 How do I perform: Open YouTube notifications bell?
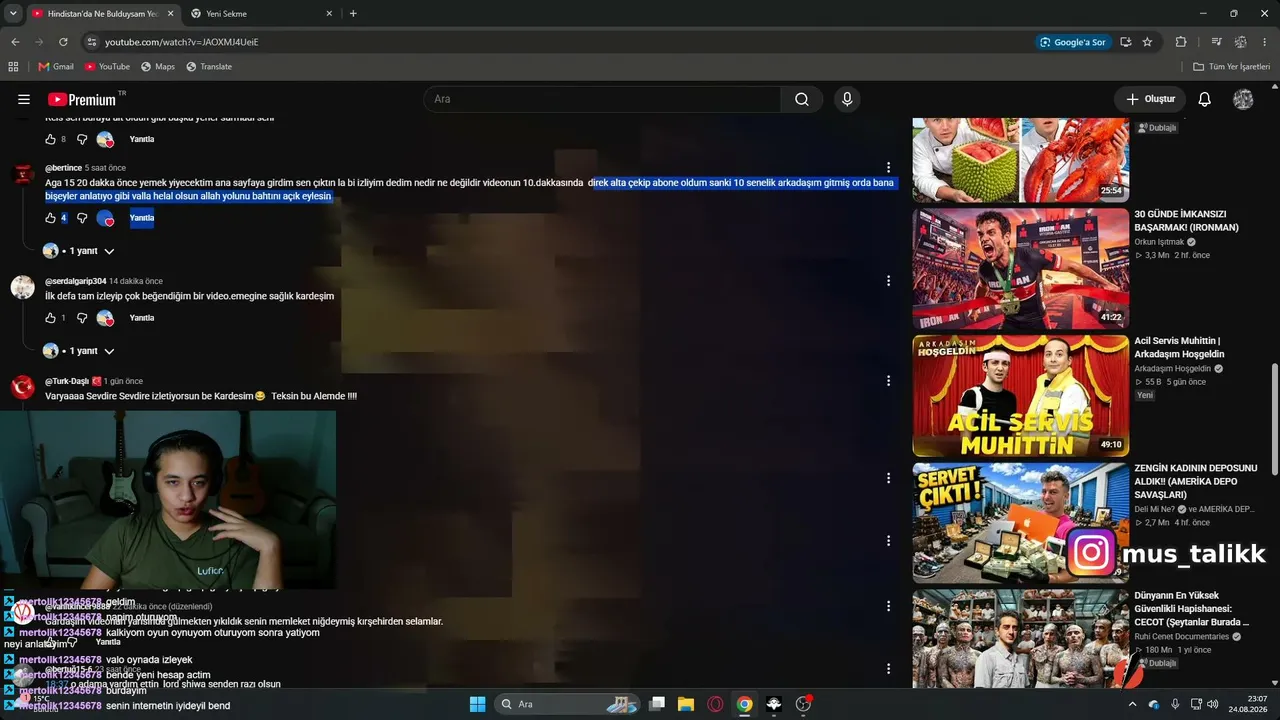coord(1205,99)
